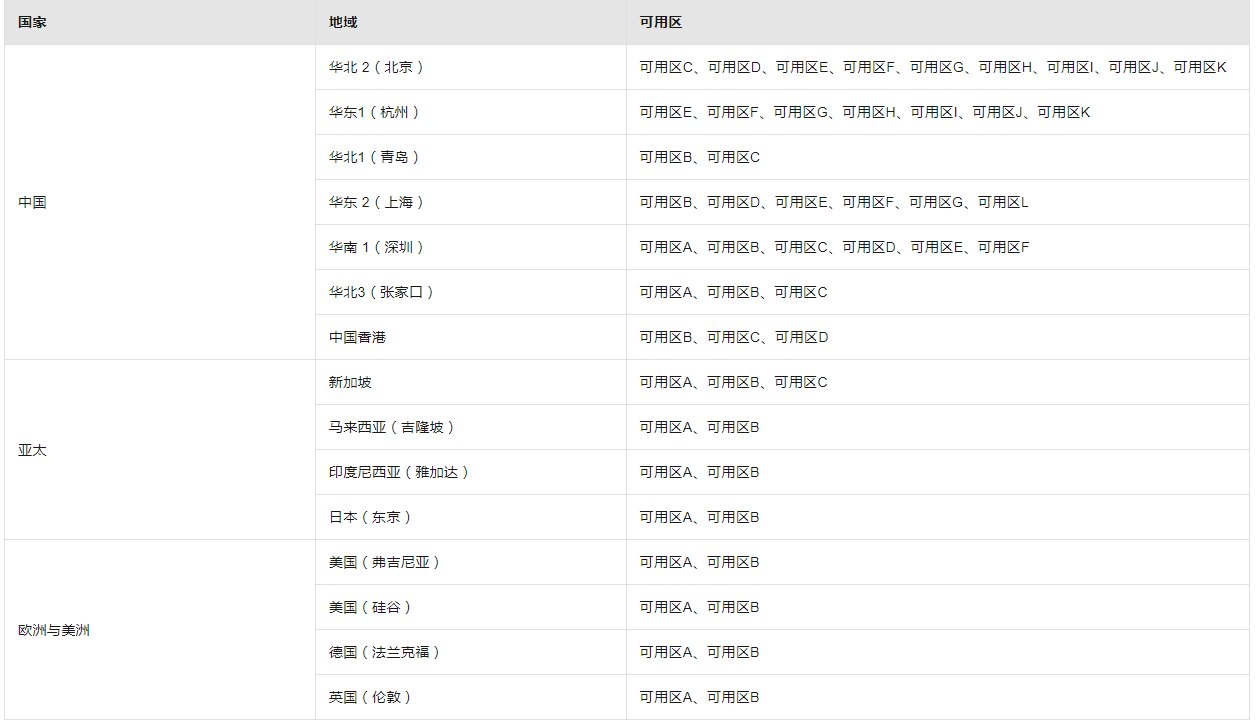Click the 华东 2（上海）region cell
This screenshot has width=1256, height=725.
(x=377, y=202)
